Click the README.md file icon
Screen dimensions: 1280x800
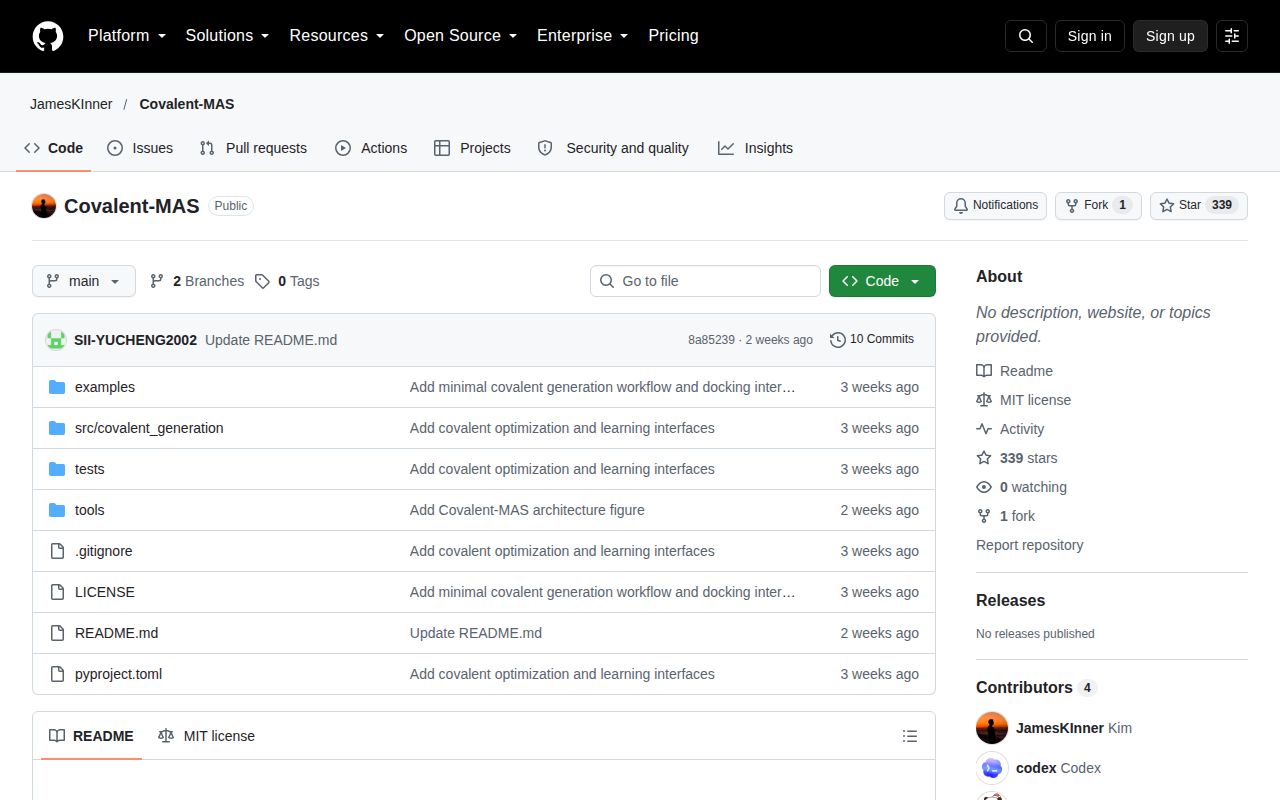pos(57,633)
